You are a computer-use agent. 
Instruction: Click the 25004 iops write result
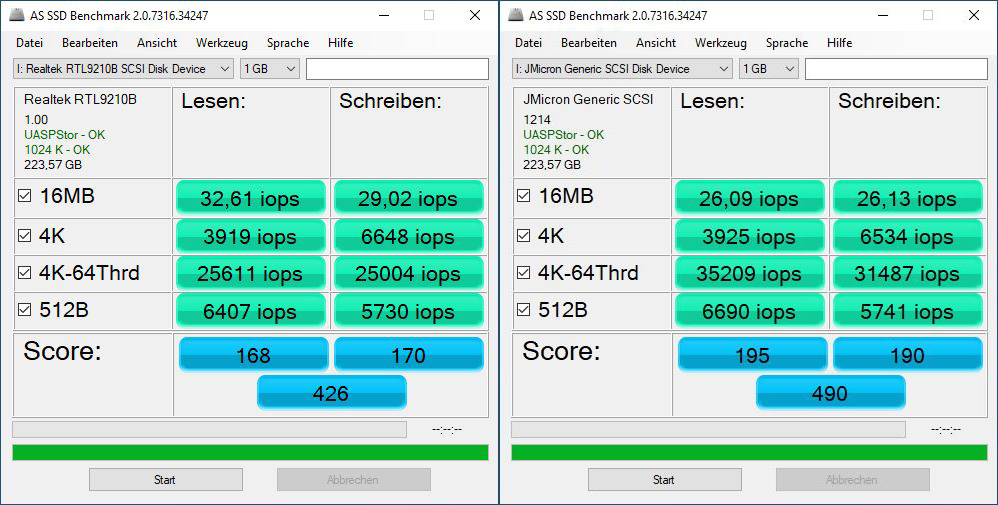point(408,273)
